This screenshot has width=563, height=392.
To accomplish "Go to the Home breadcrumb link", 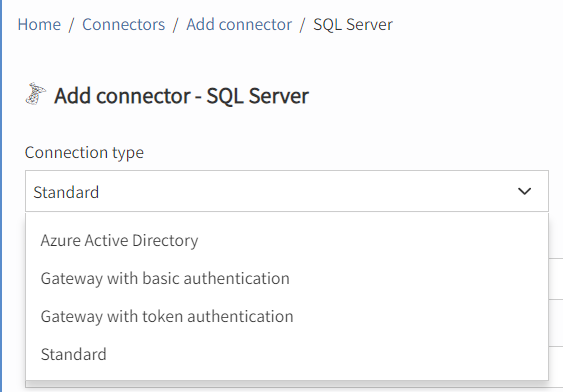I will click(x=39, y=24).
